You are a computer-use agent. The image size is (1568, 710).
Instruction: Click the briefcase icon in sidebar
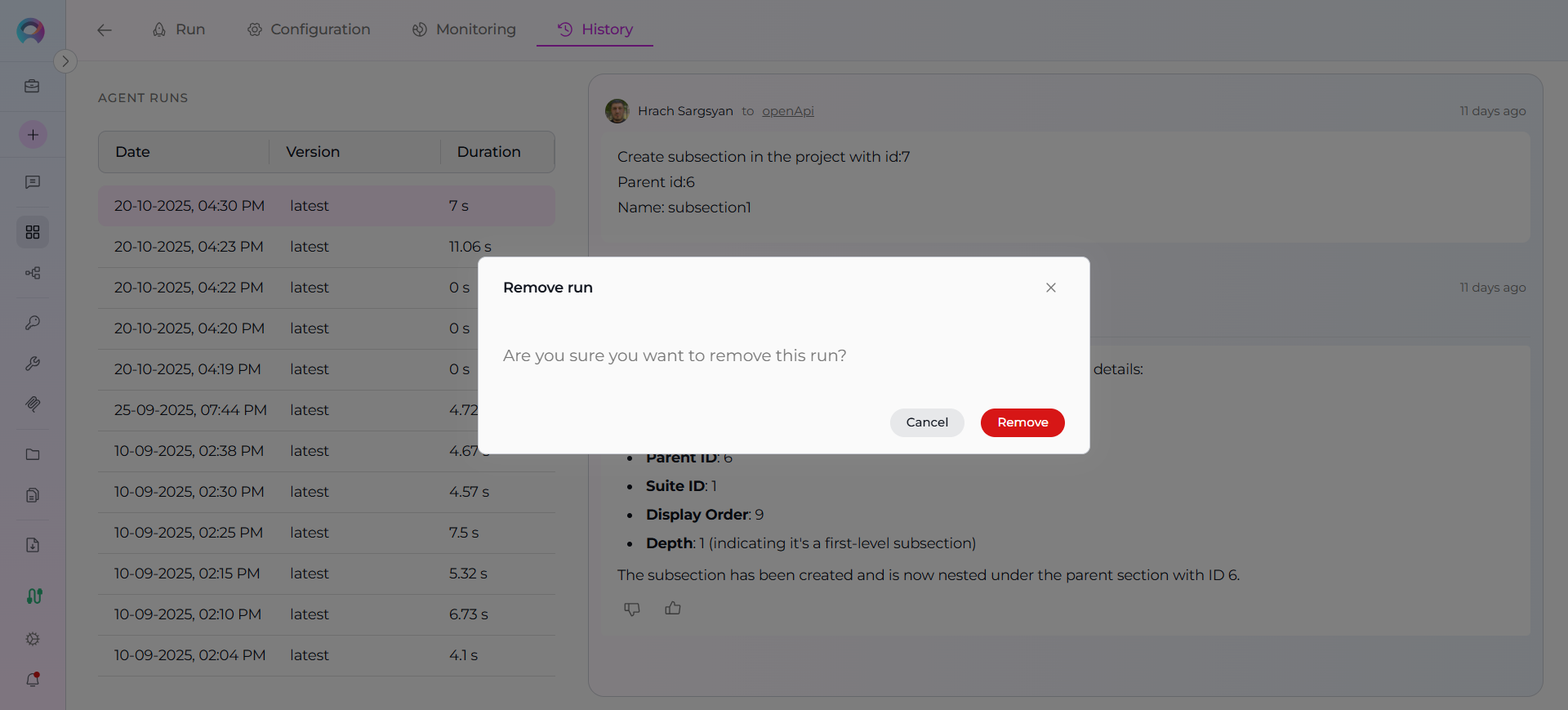pos(33,87)
